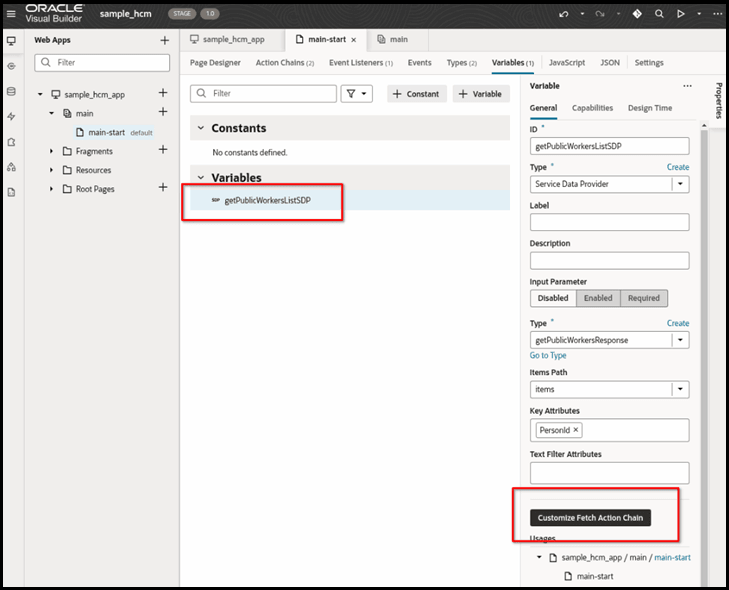Click plus icon next to main flow
Image resolution: width=729 pixels, height=590 pixels.
coord(163,112)
